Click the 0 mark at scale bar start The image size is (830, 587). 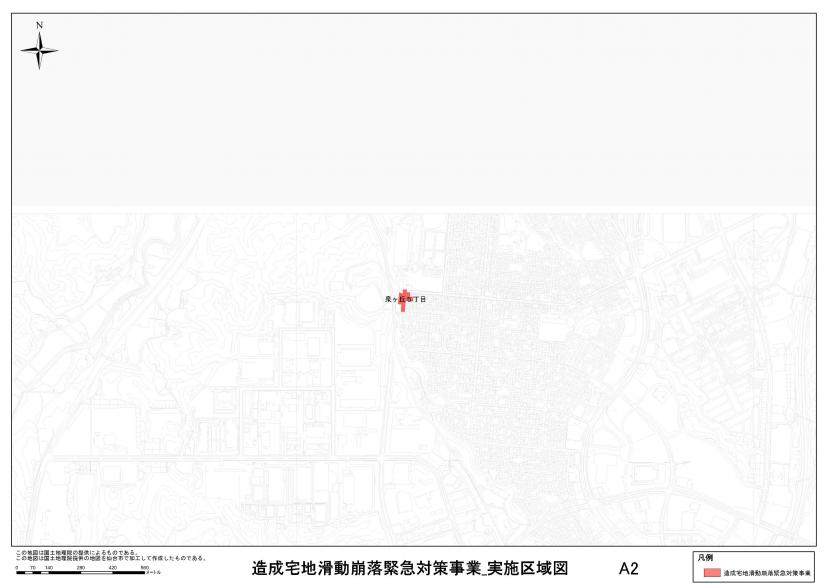pyautogui.click(x=17, y=568)
